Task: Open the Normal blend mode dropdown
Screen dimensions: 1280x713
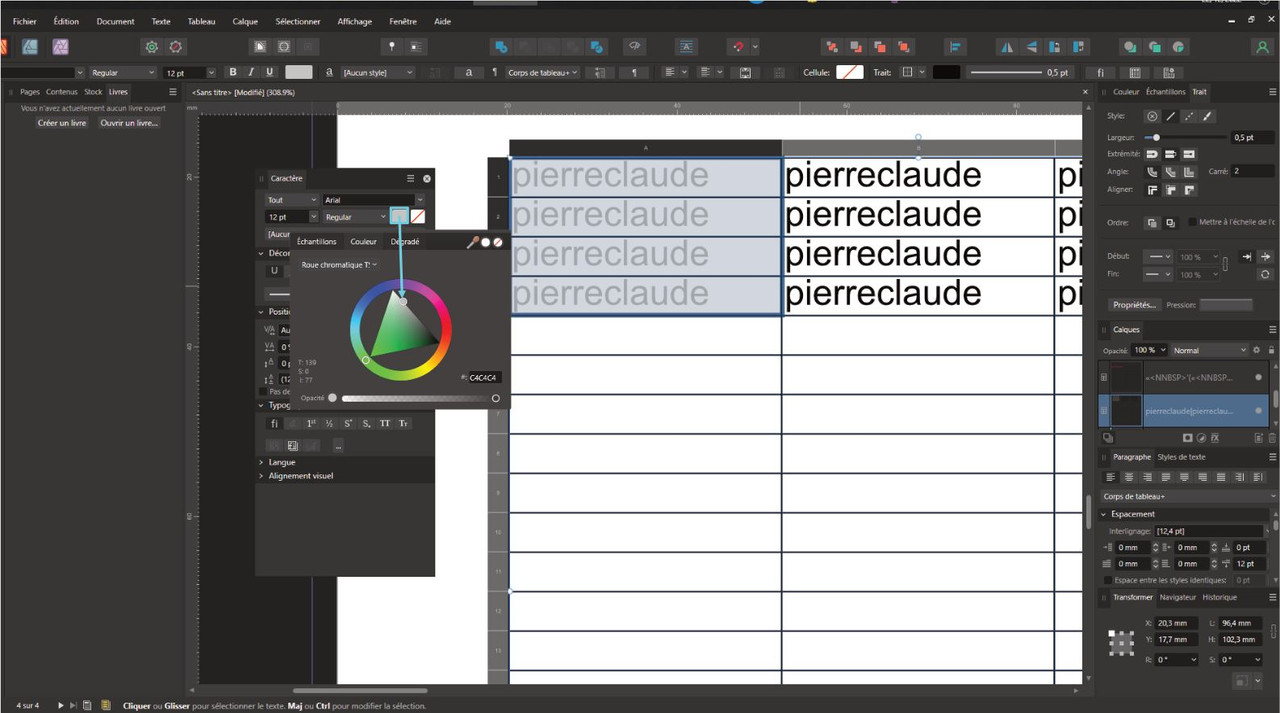Action: pyautogui.click(x=1210, y=350)
